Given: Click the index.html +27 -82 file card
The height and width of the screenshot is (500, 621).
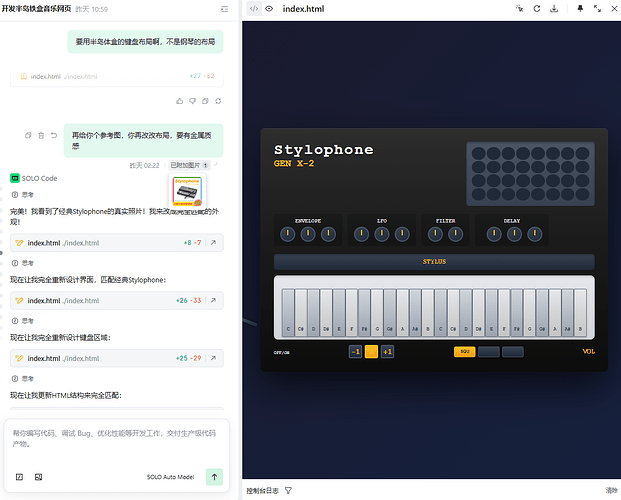Looking at the screenshot, I should tap(117, 76).
